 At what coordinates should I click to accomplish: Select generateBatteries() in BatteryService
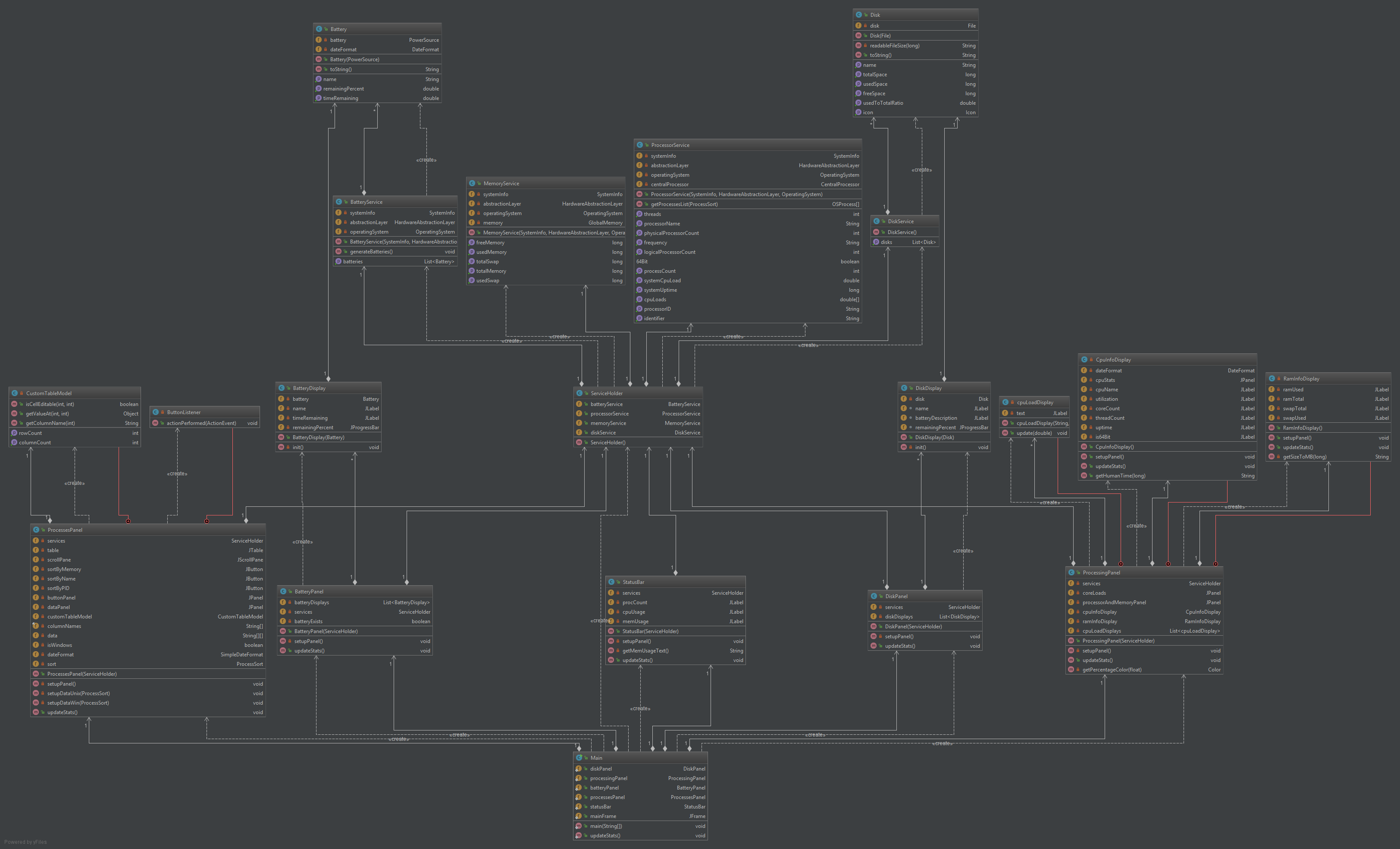pyautogui.click(x=371, y=252)
